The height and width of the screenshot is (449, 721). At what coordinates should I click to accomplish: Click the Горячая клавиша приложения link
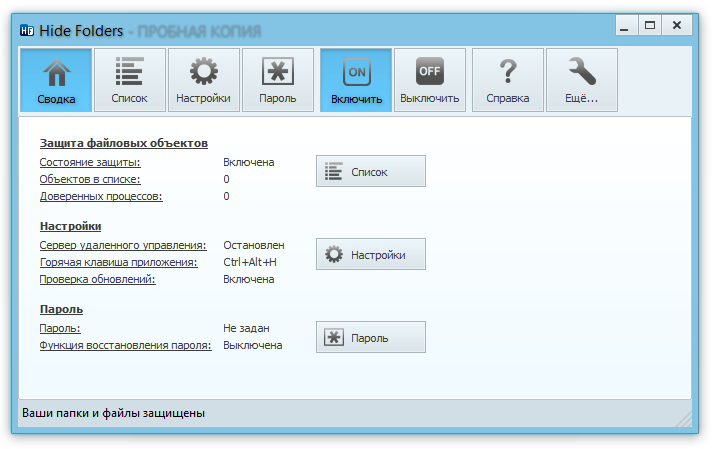coord(119,262)
